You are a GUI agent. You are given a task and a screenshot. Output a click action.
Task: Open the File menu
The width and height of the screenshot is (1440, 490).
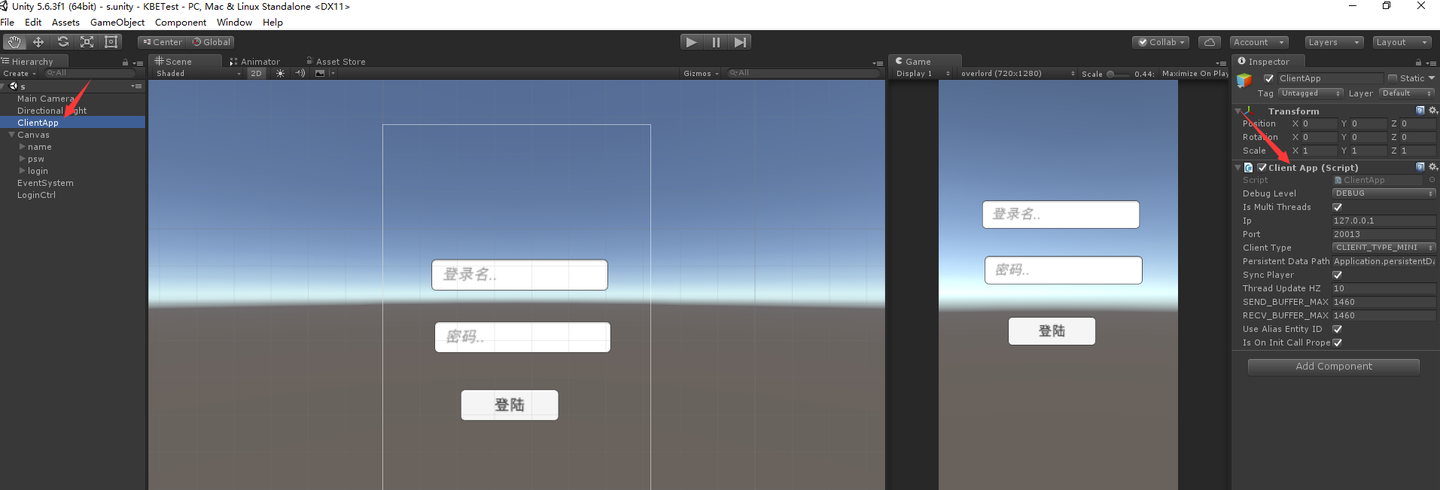click(8, 22)
